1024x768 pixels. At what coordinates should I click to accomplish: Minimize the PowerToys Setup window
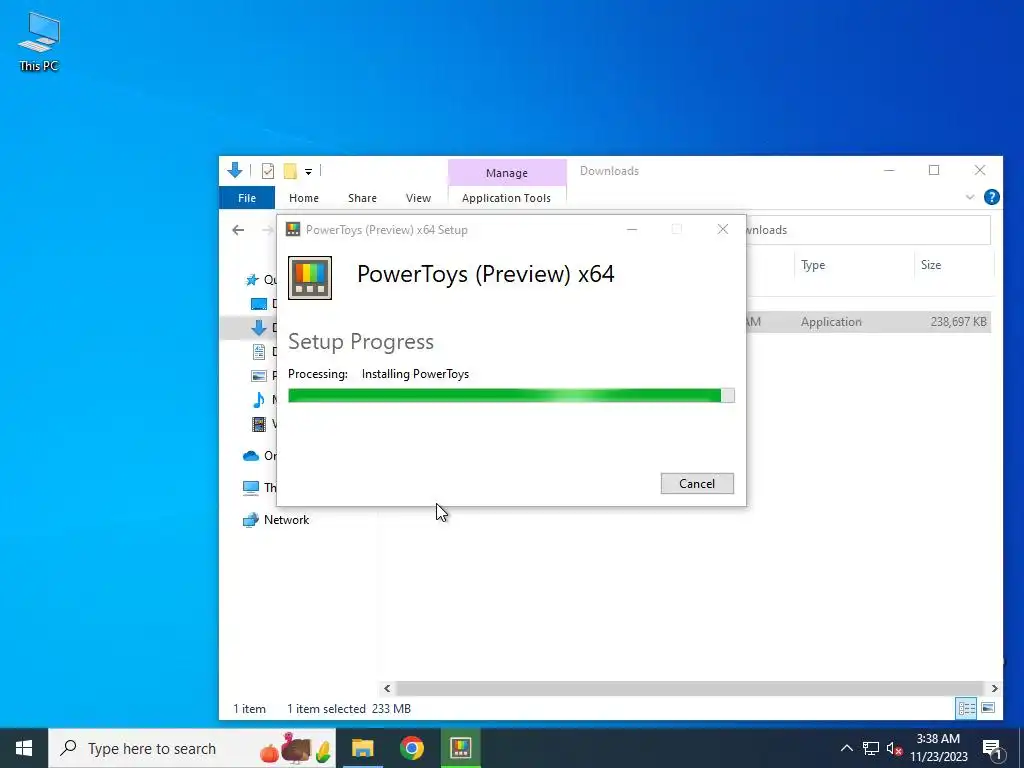(632, 229)
